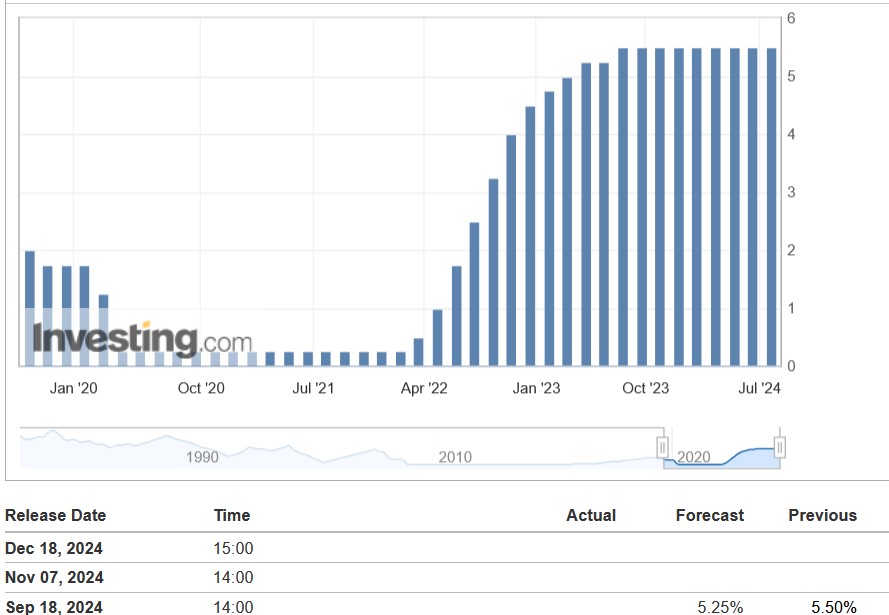
Task: Click the Dec 18, 2024 release date
Action: pos(54,548)
